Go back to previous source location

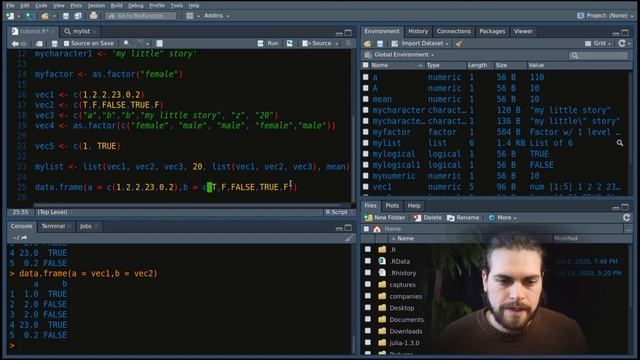point(15,43)
